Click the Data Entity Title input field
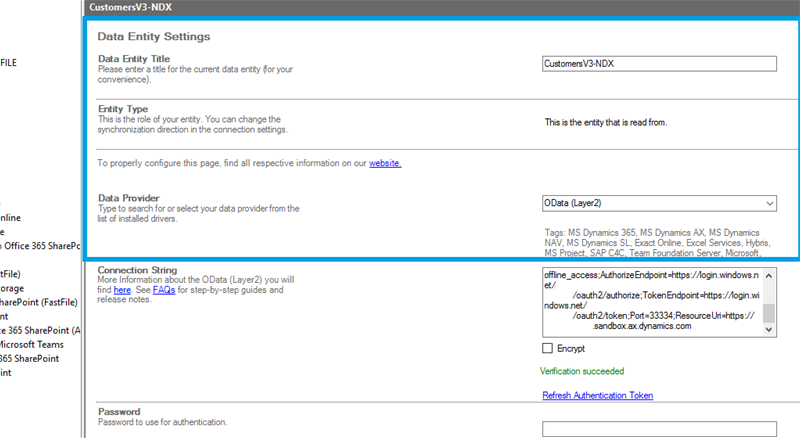Screen dimensions: 800x438 (658, 63)
